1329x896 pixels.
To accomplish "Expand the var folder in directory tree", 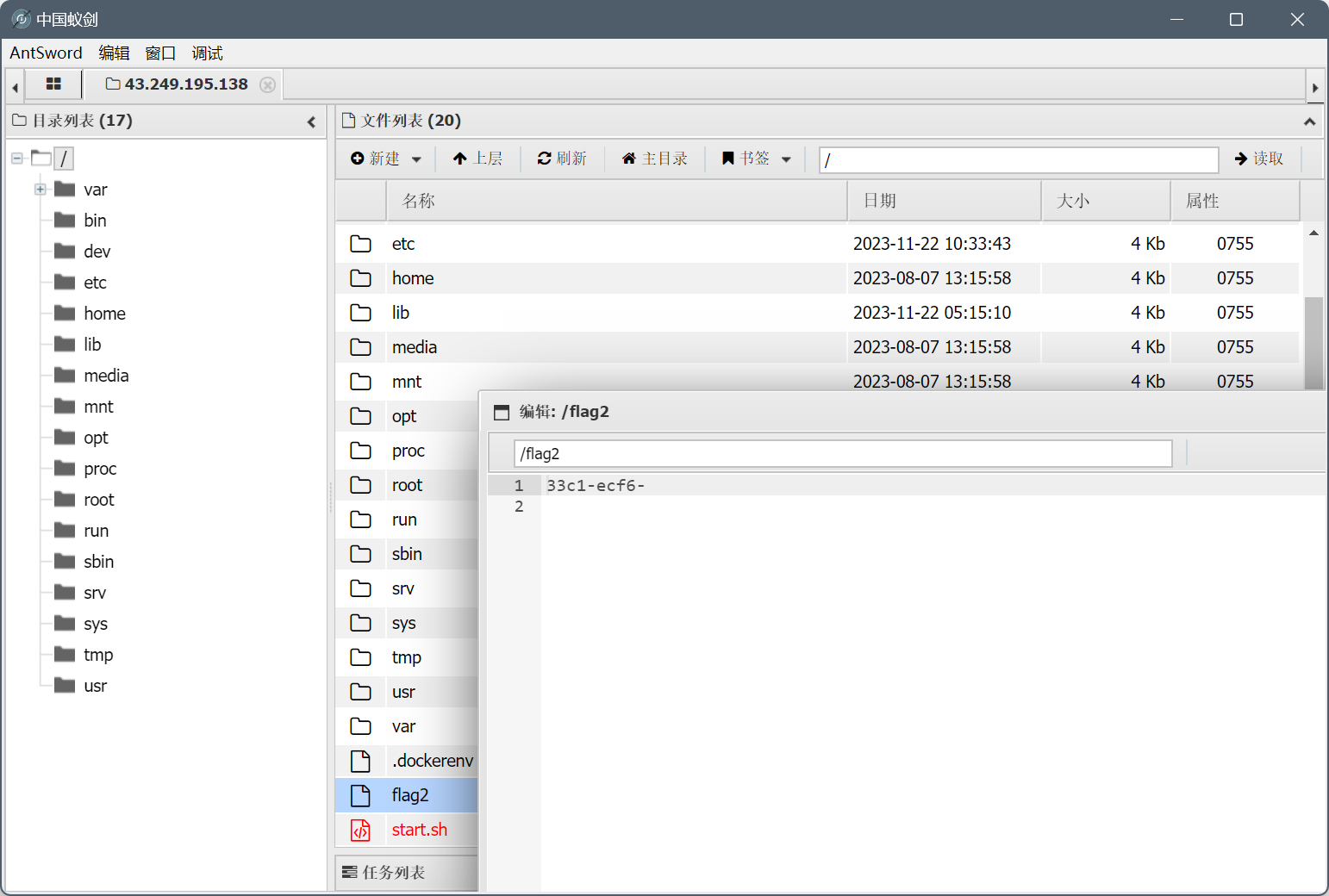I will (40, 190).
